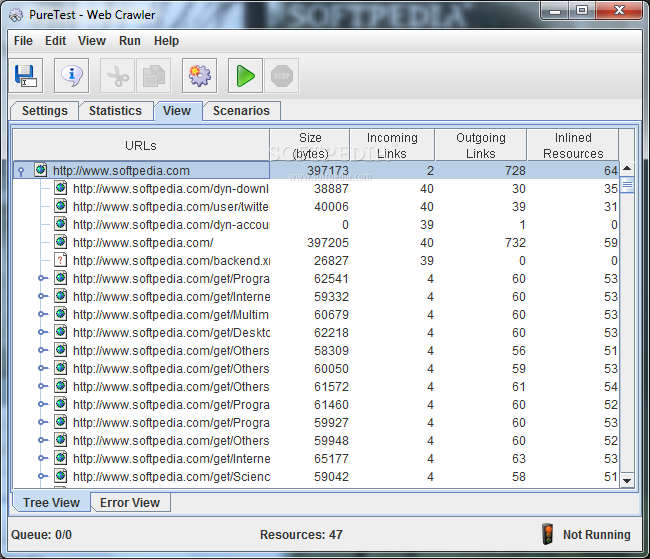
Task: Open the info speech-bubble icon
Action: (x=71, y=76)
